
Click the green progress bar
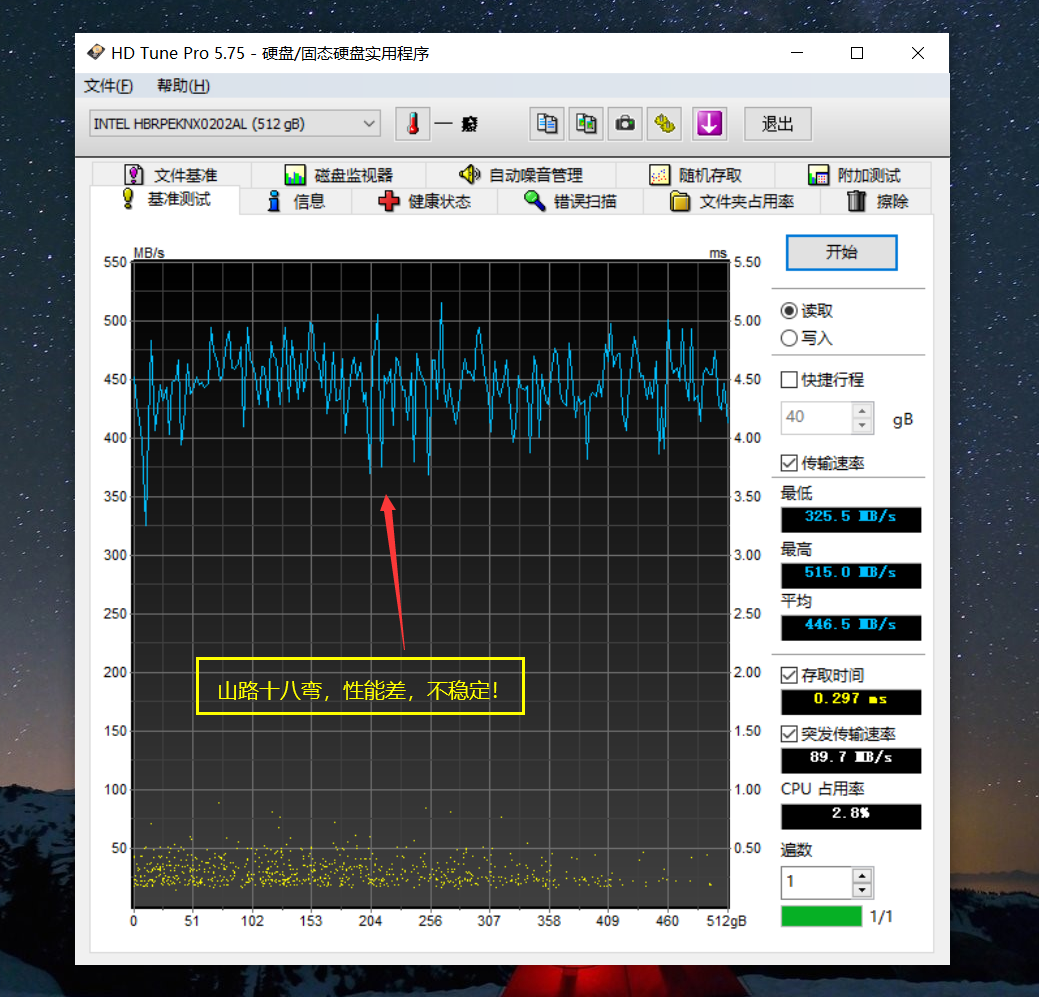(x=822, y=916)
